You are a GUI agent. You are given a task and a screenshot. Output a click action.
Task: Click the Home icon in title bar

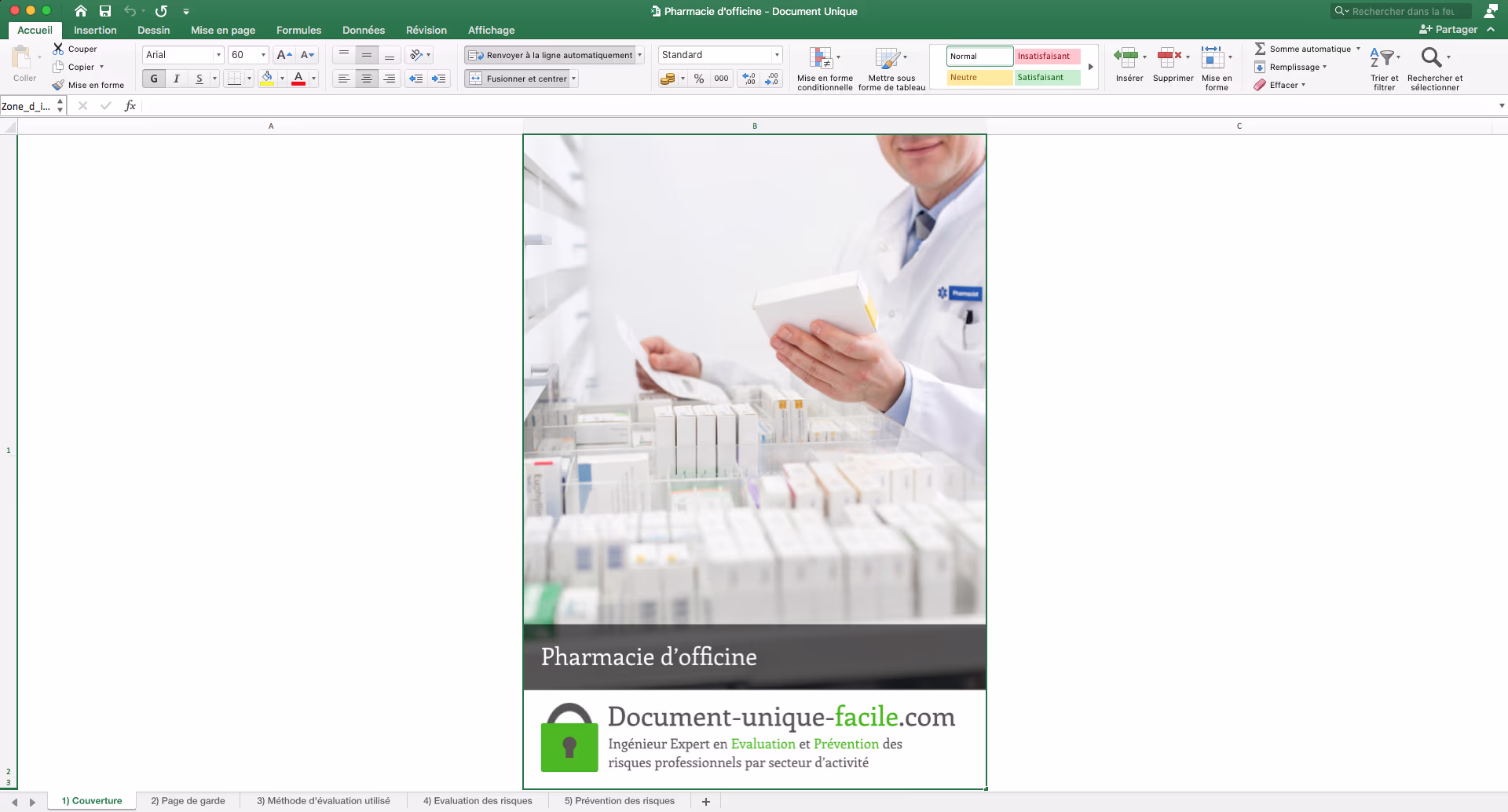[81, 11]
